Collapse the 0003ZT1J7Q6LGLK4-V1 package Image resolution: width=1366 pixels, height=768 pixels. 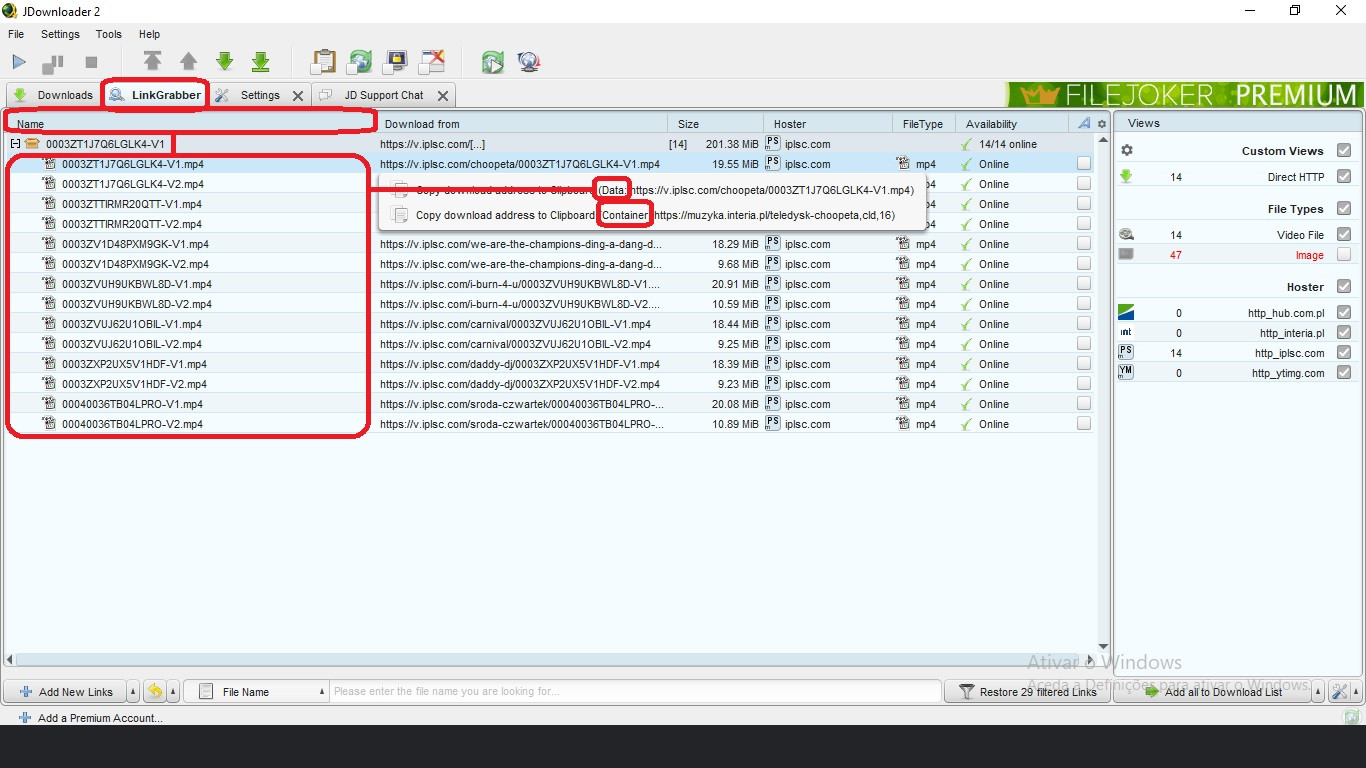pos(15,144)
